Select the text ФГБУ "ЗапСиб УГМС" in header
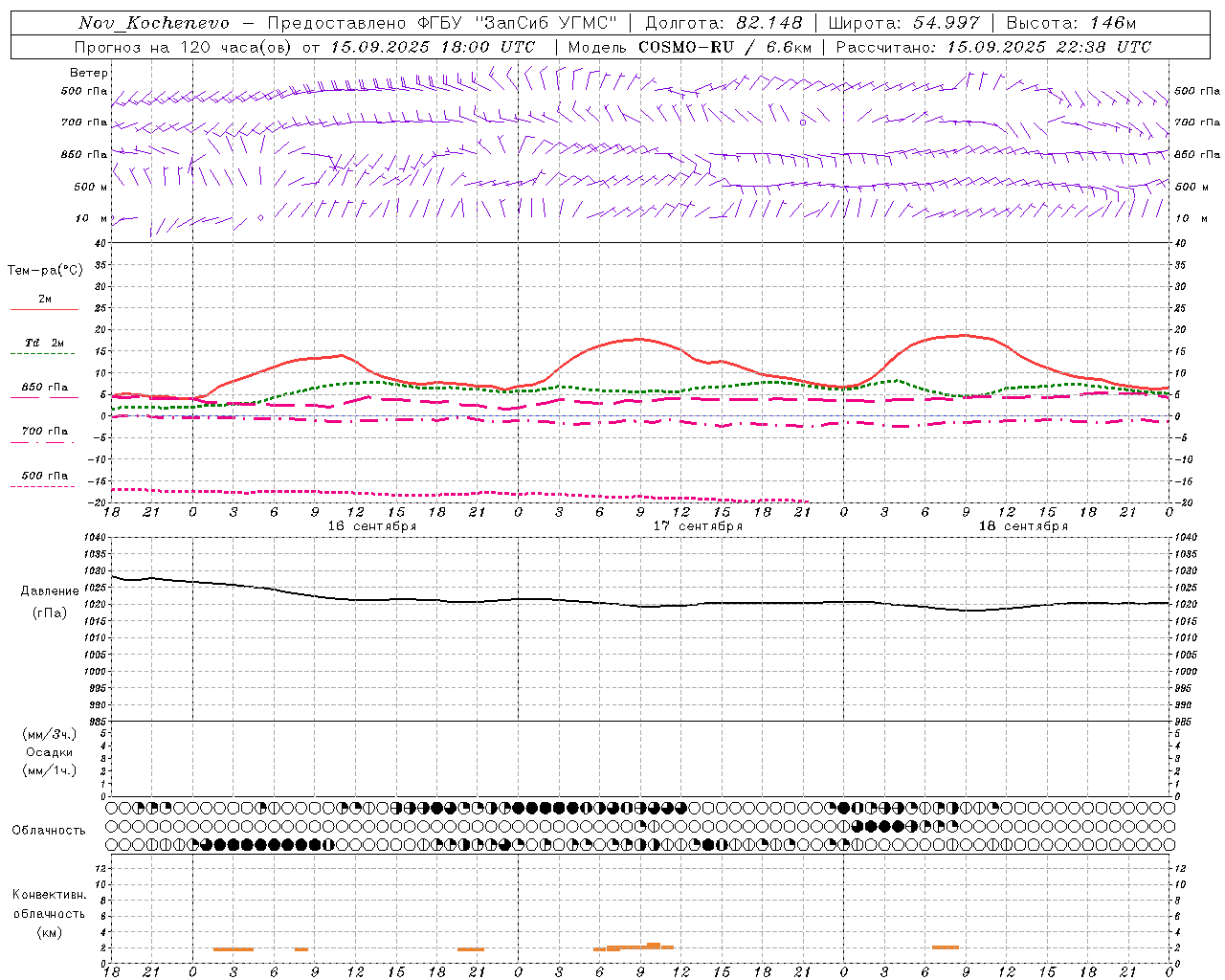This screenshot has height=980, width=1225. click(x=520, y=23)
